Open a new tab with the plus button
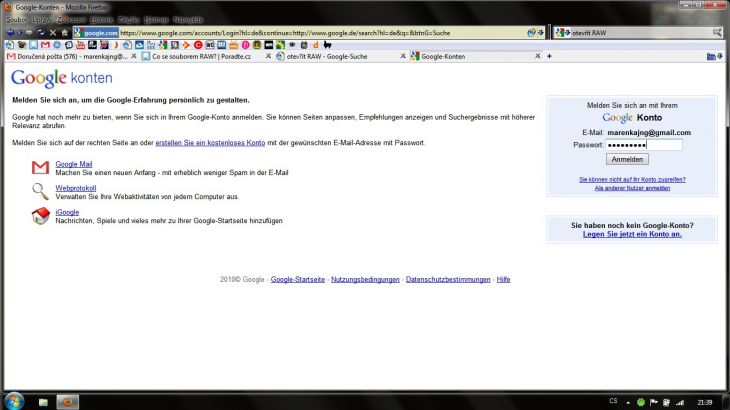This screenshot has height=410, width=730. click(x=549, y=56)
